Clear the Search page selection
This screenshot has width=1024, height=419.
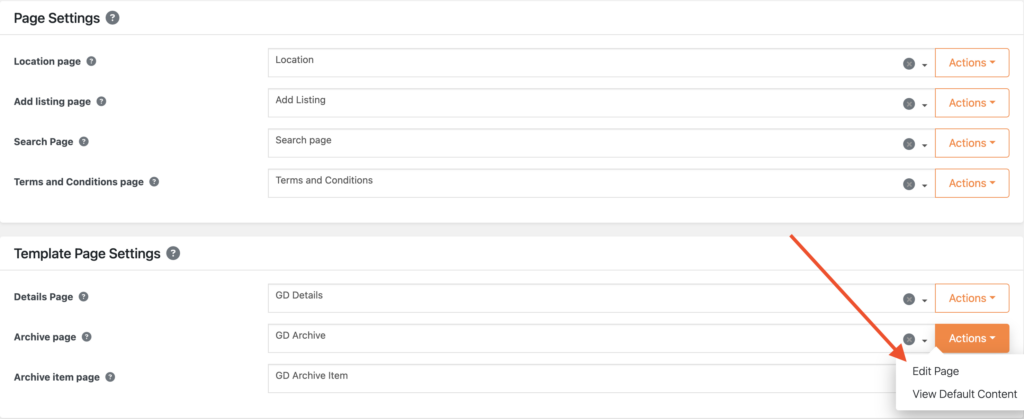pyautogui.click(x=908, y=143)
